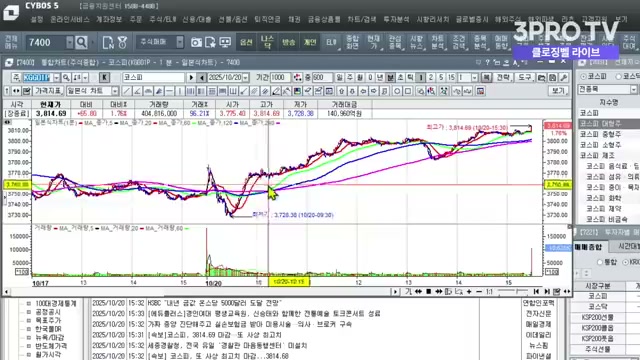Click the open folder icon in chart toolbar

coord(542,78)
